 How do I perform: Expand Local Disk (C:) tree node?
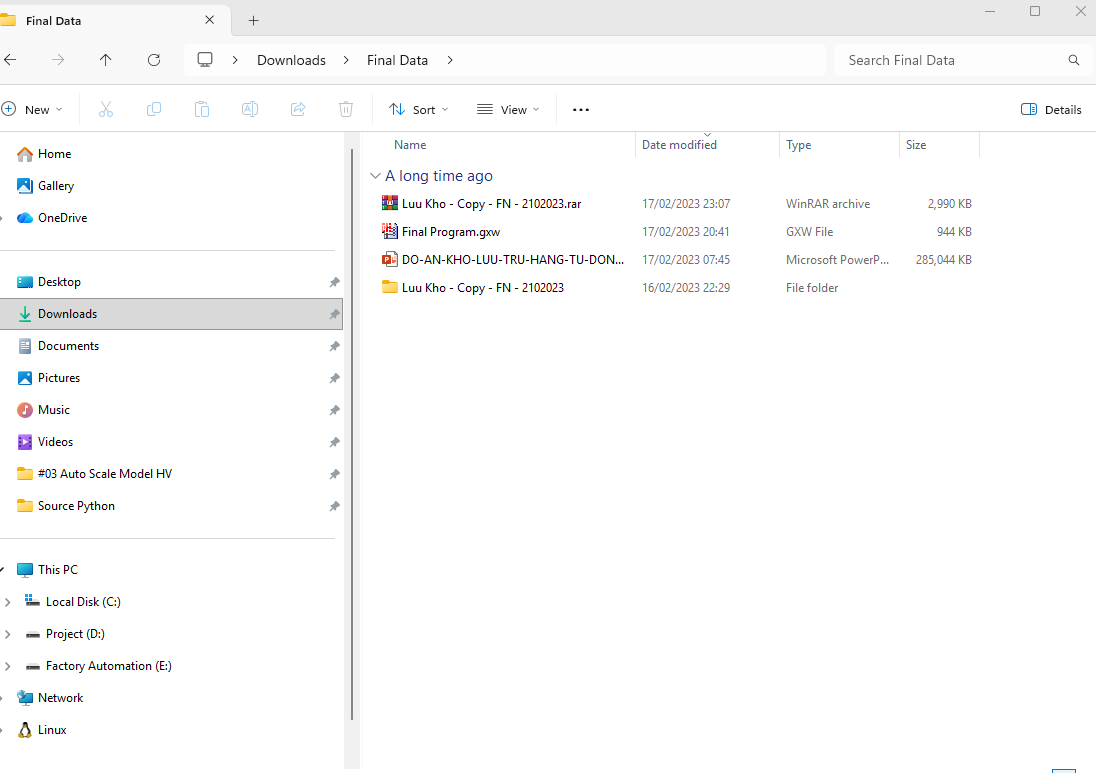pyautogui.click(x=8, y=602)
